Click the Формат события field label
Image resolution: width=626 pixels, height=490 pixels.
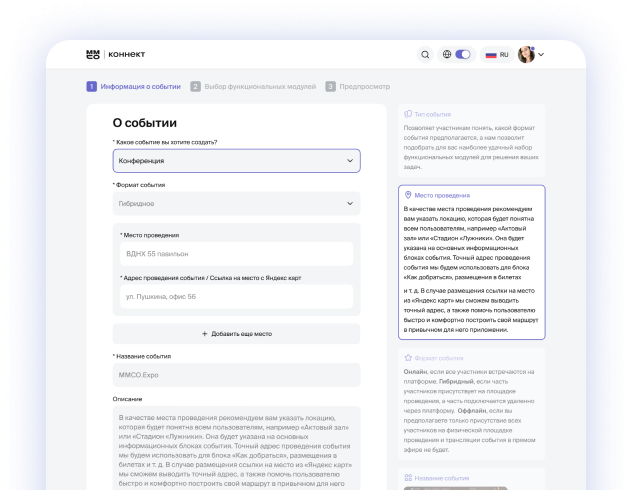pyautogui.click(x=139, y=185)
